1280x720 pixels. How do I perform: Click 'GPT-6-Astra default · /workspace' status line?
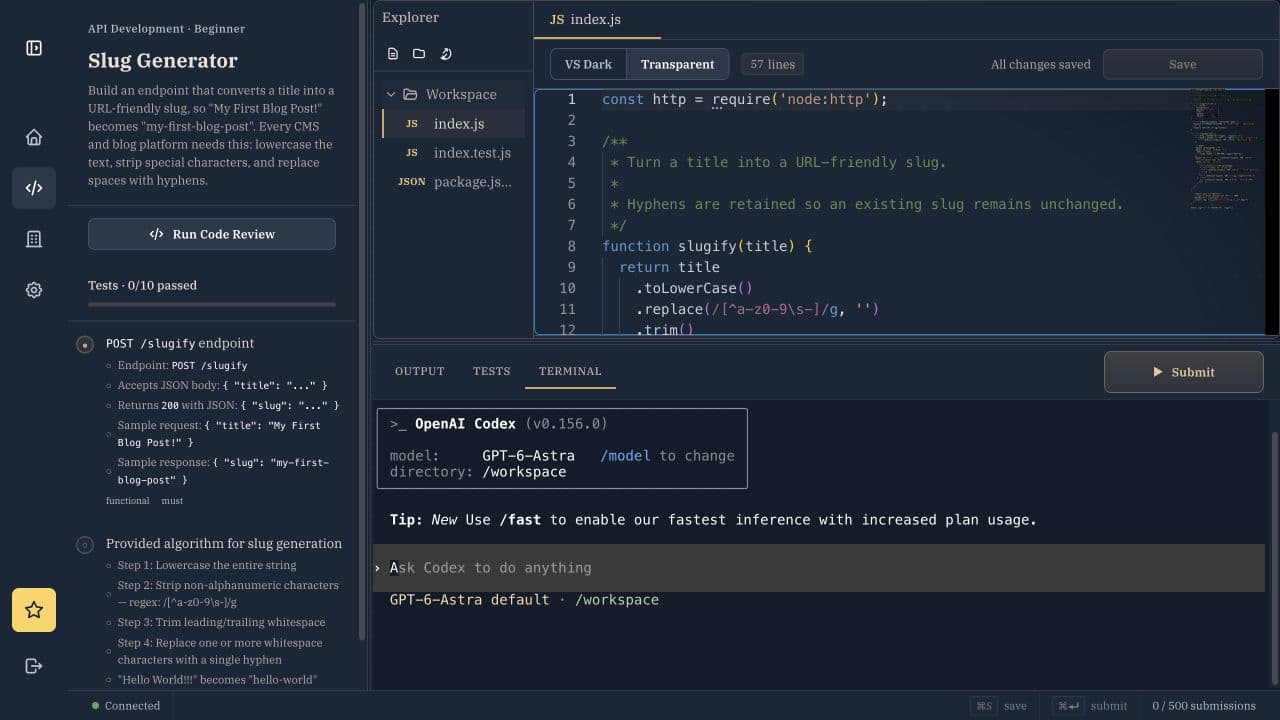[524, 599]
